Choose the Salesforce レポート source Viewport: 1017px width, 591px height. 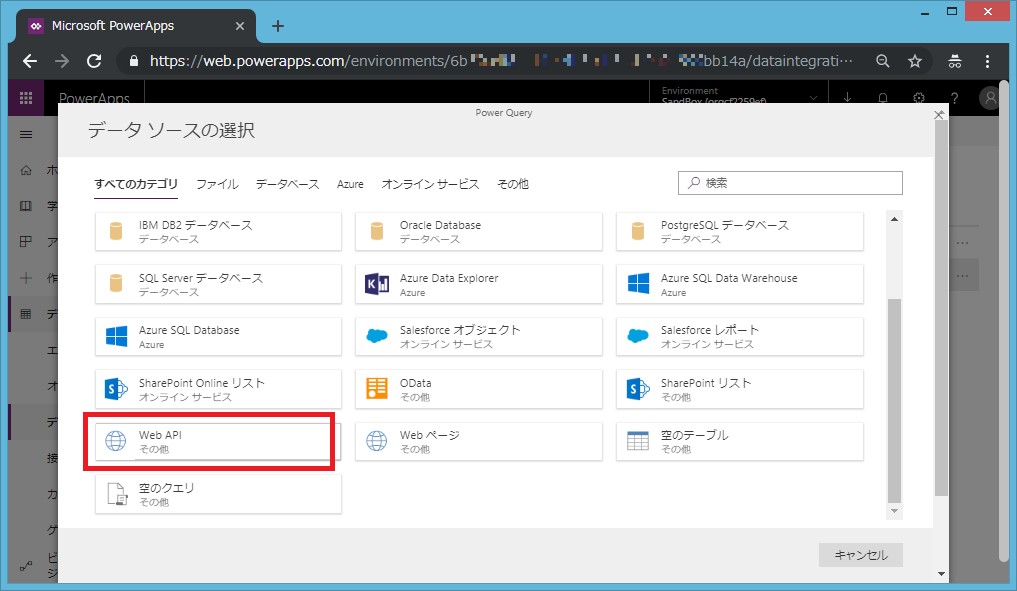pyautogui.click(x=739, y=337)
